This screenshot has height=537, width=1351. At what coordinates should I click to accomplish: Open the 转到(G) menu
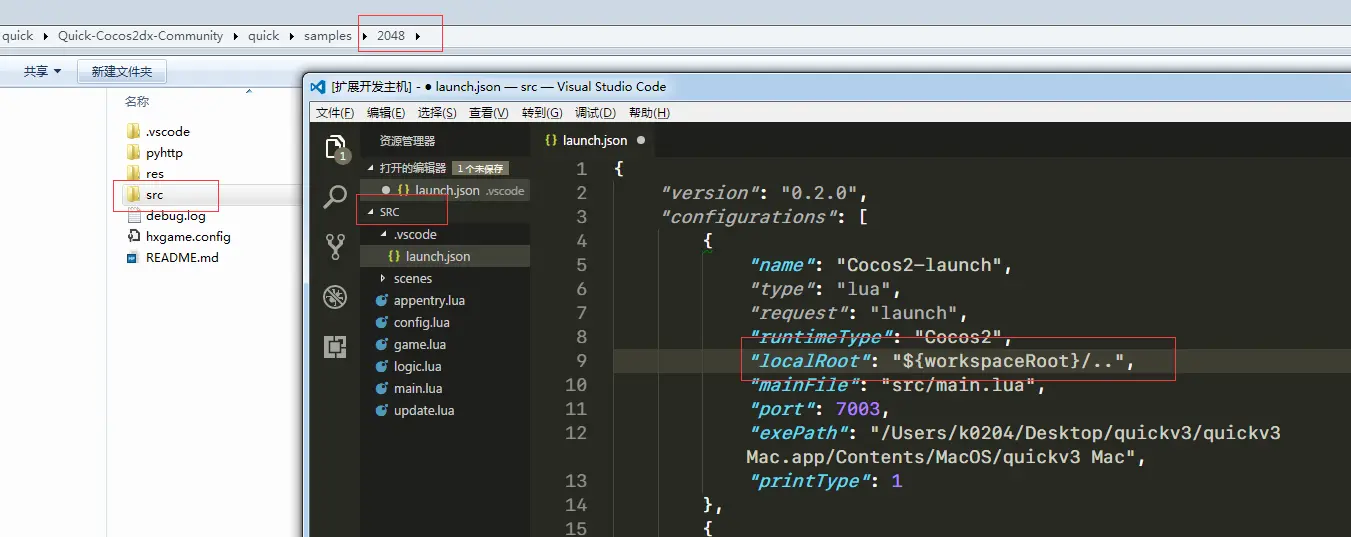point(542,113)
